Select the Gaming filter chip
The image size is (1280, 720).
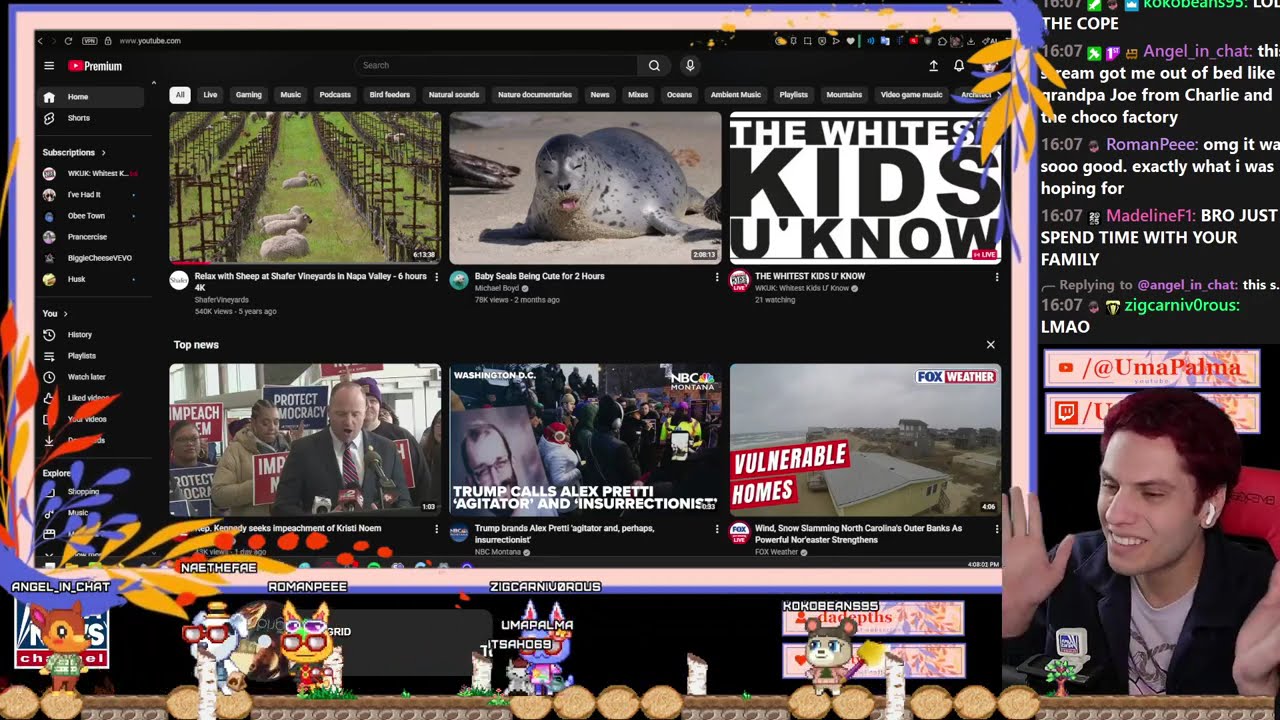249,95
